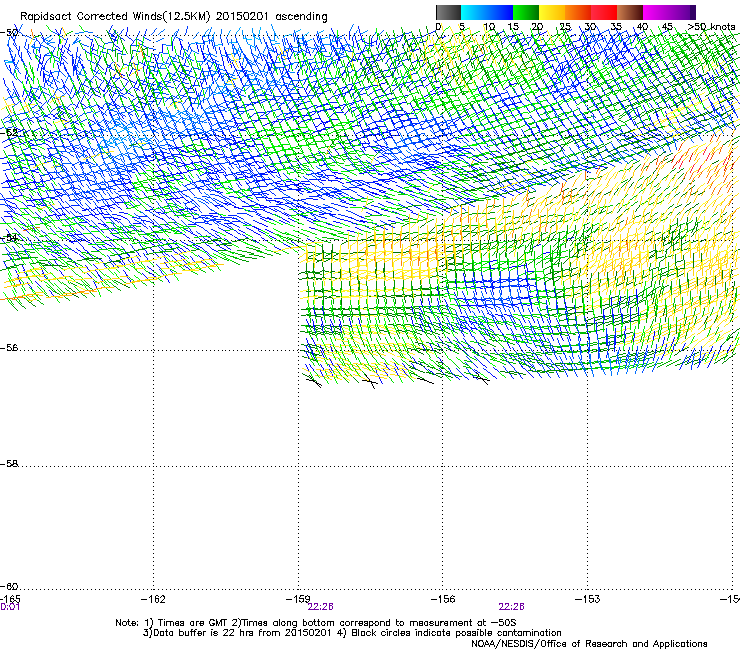Click the "-58" latitude axis label
This screenshot has height=650, width=740.
pyautogui.click(x=9, y=464)
